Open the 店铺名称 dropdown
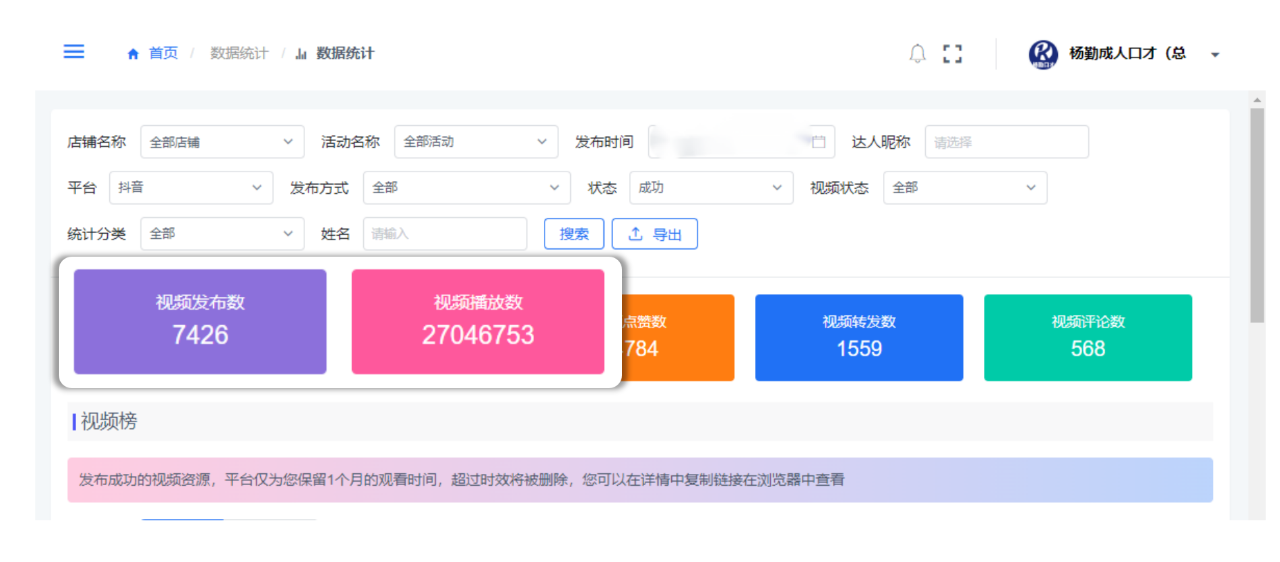The height and width of the screenshot is (562, 1280). tap(222, 142)
